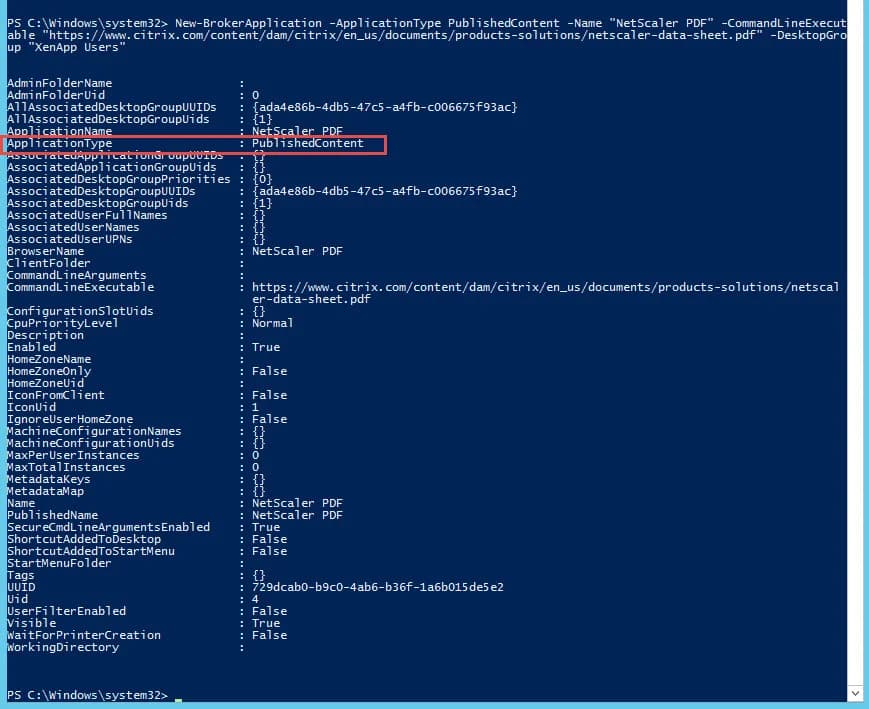The width and height of the screenshot is (869, 709).
Task: Click the StartMenuFolder label
Action: (x=59, y=563)
